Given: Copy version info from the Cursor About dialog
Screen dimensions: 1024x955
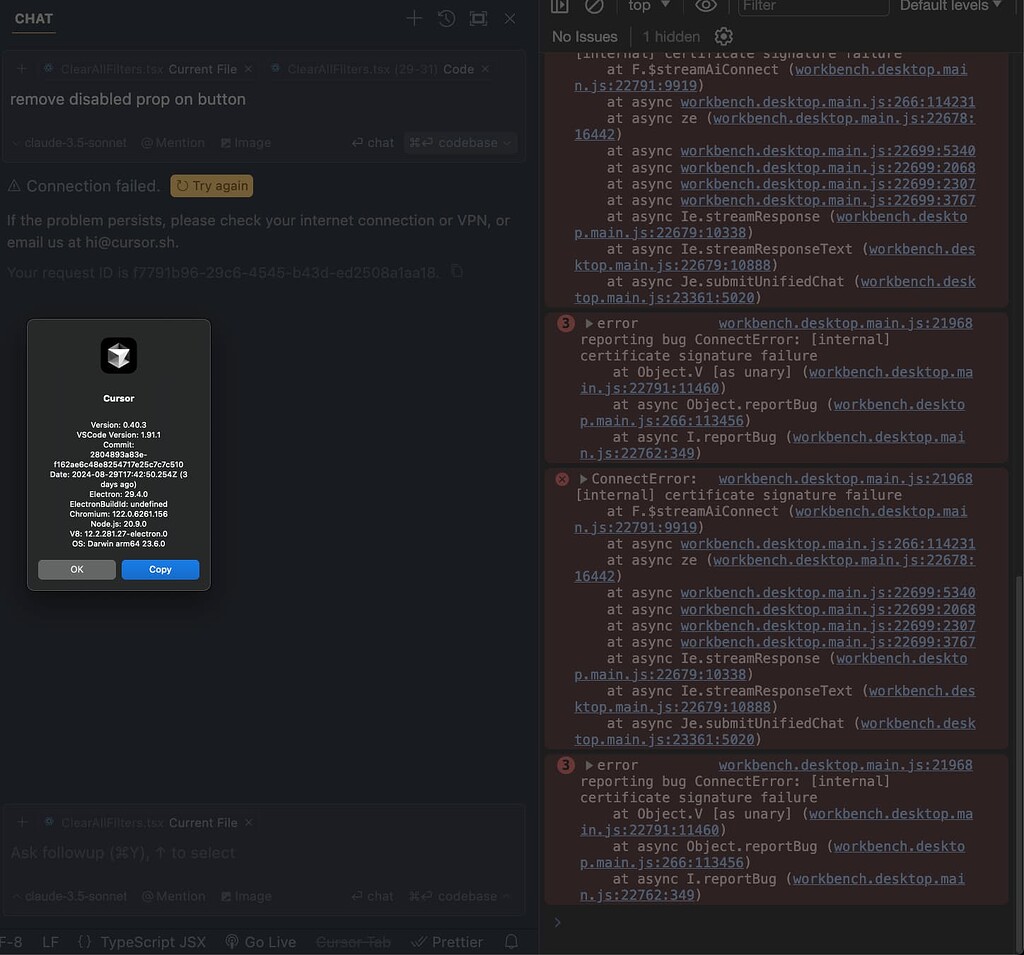Looking at the screenshot, I should coord(160,568).
